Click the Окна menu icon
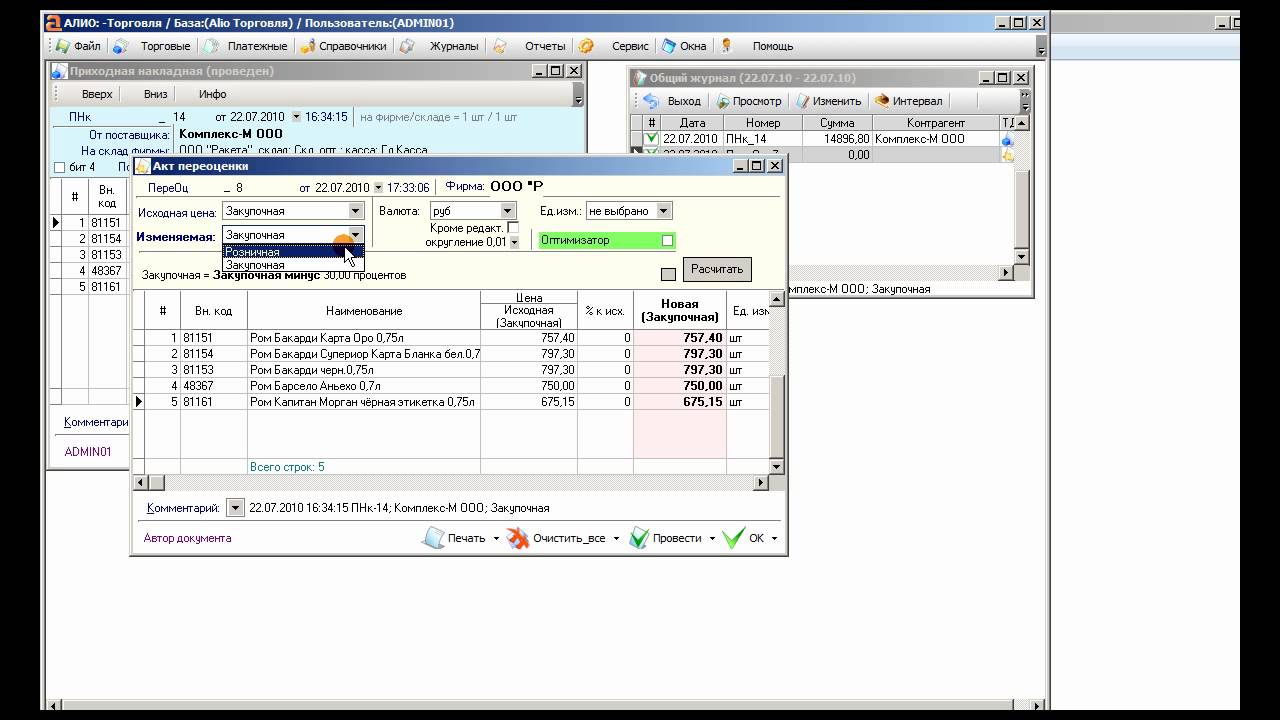1280x720 pixels. [x=668, y=46]
